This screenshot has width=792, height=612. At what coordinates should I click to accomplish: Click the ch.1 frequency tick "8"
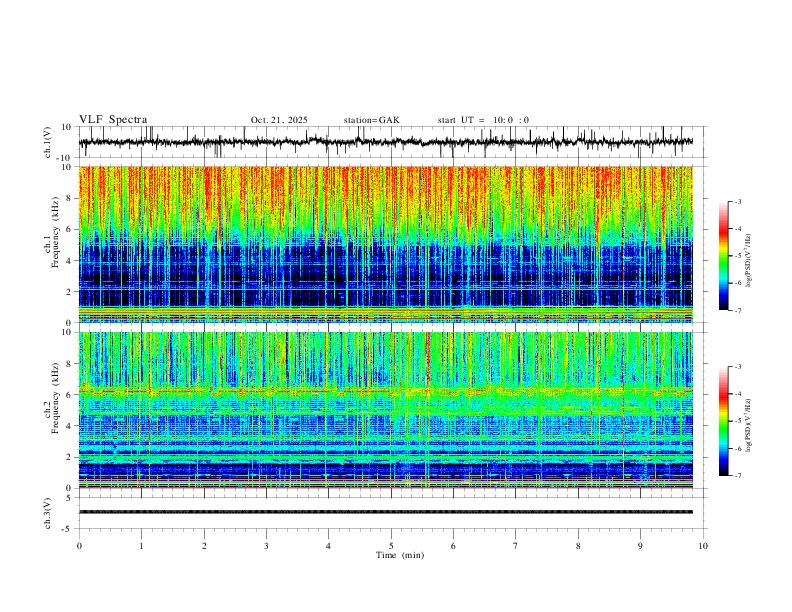click(x=69, y=198)
